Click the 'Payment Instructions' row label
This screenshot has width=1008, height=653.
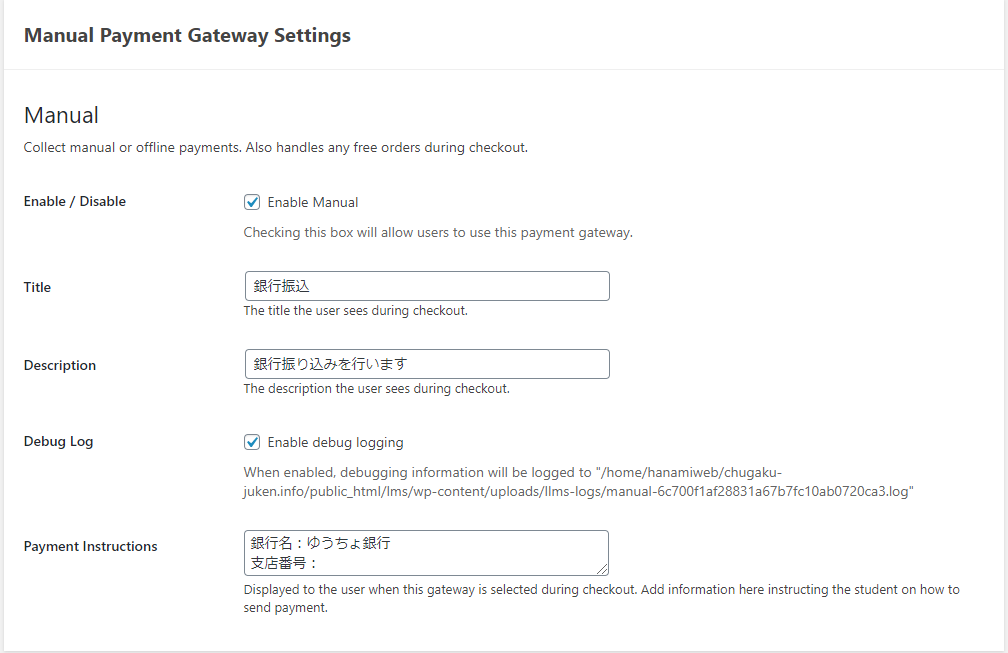(91, 546)
